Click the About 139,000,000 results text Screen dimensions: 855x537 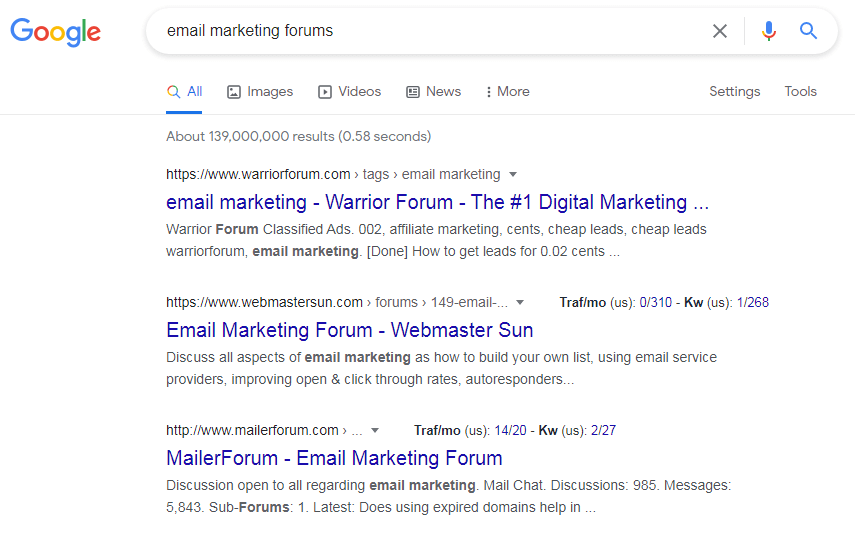point(298,136)
